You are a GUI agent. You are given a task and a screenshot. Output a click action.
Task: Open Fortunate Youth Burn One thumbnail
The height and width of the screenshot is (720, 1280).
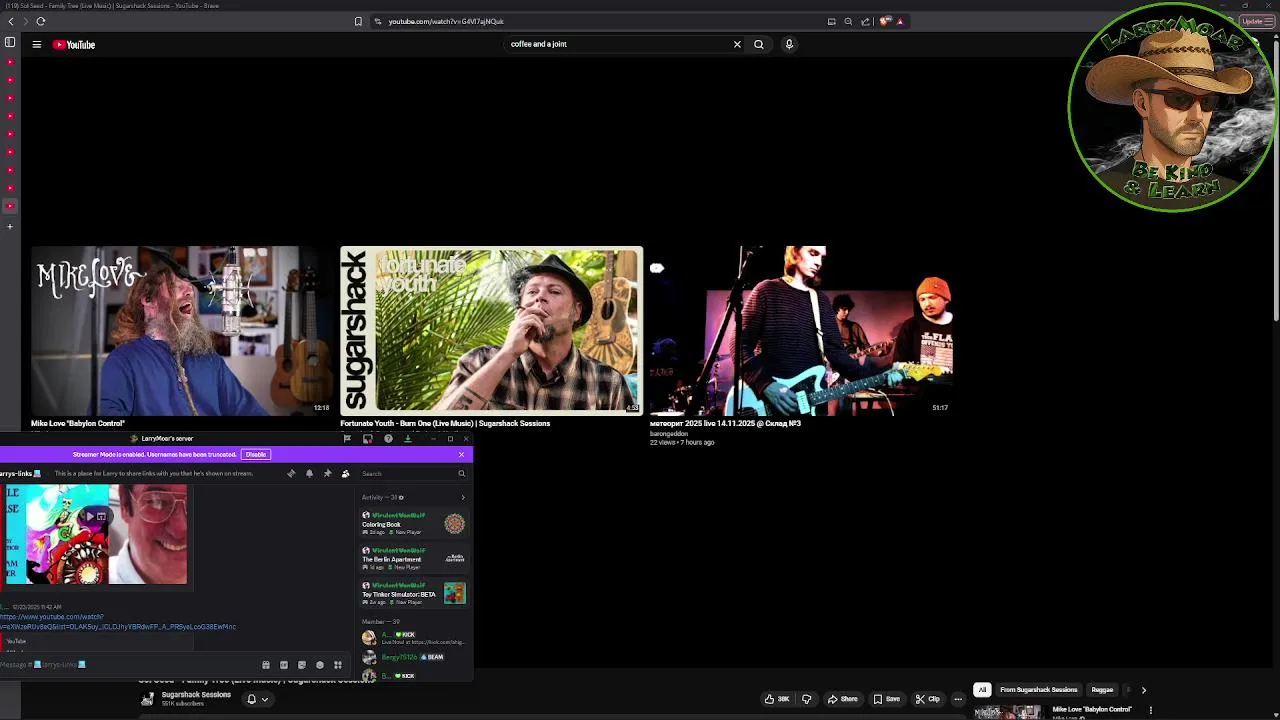point(491,330)
